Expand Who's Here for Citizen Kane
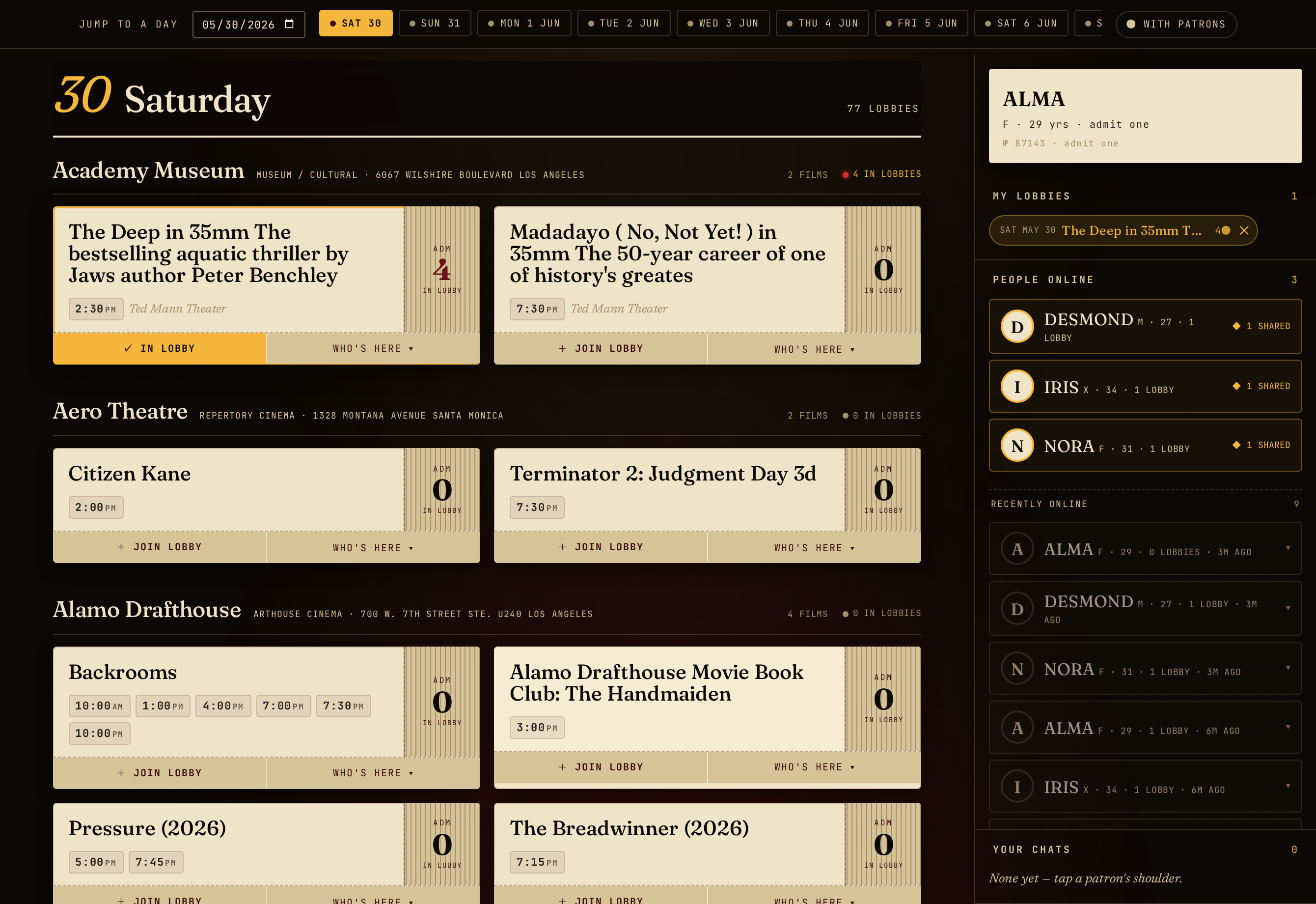Screen dimensions: 1316x904 pyautogui.click(x=373, y=548)
